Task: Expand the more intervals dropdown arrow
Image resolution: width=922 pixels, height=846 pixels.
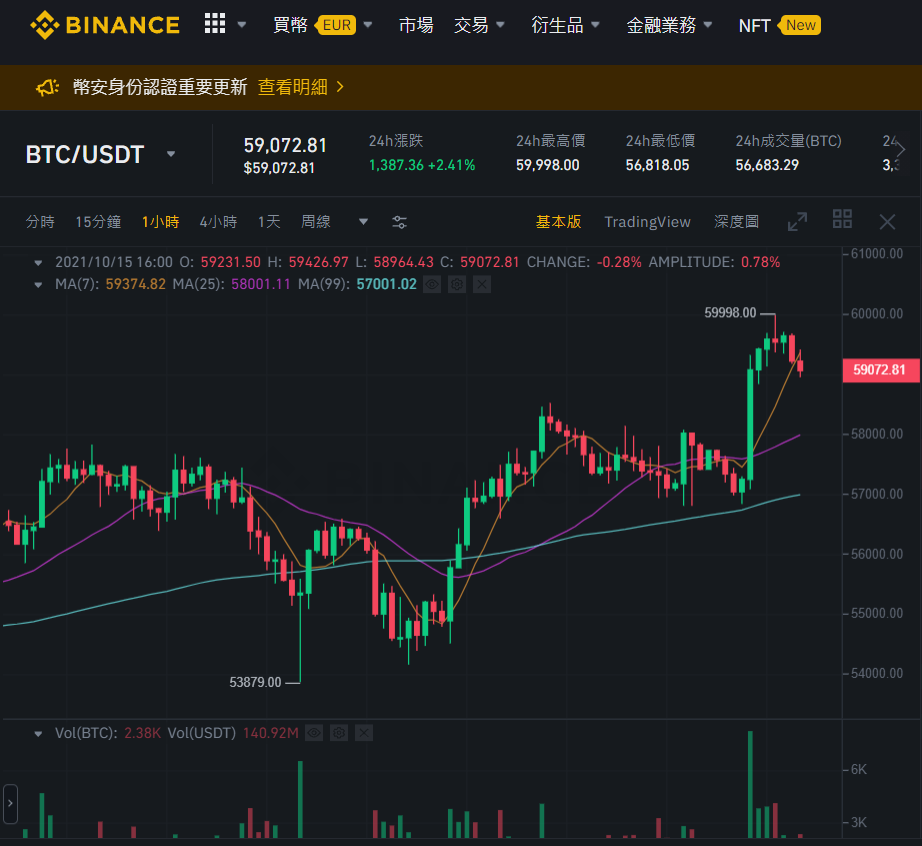Action: 363,222
